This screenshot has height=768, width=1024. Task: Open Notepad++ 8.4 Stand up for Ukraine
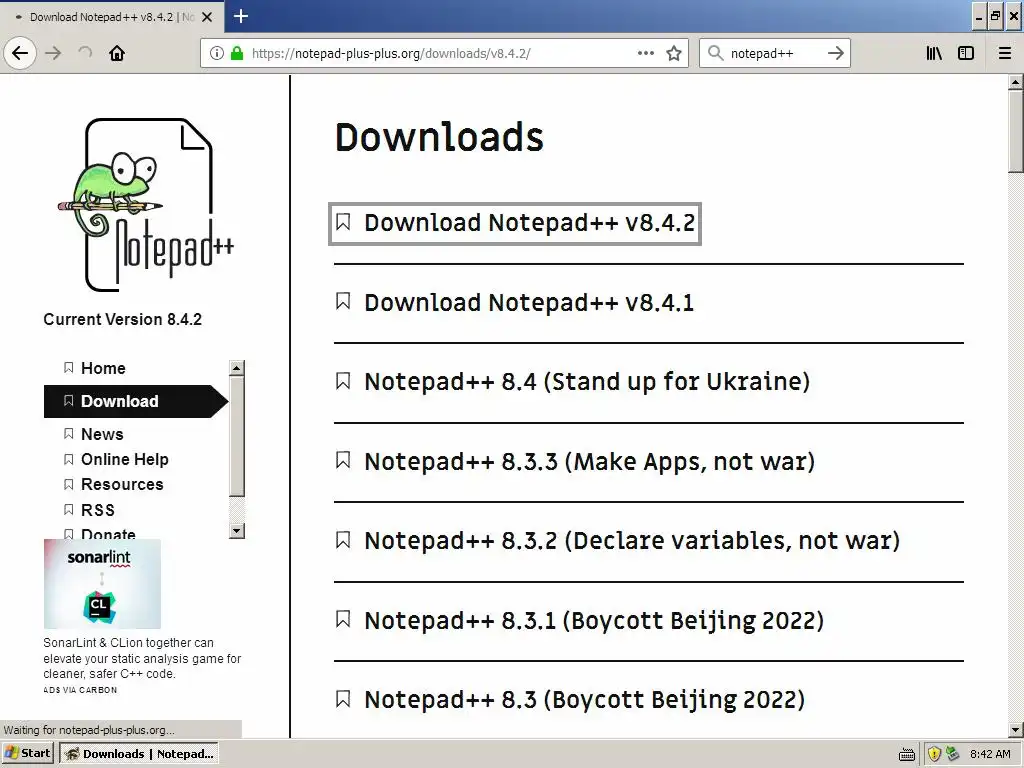[586, 381]
